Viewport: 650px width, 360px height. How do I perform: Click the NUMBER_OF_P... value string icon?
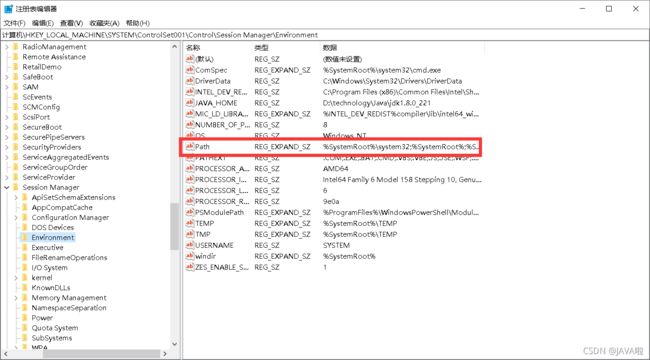190,125
